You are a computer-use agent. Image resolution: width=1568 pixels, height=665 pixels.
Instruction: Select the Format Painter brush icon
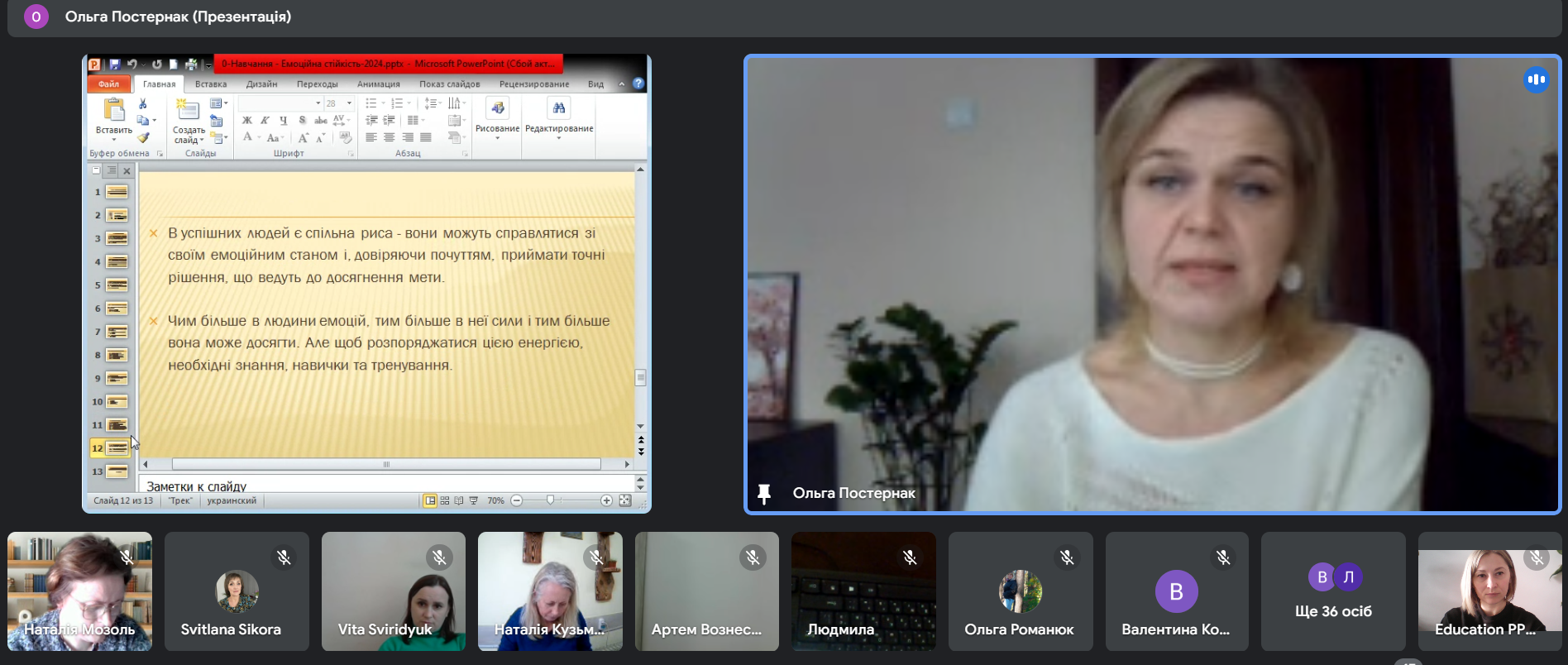tap(143, 138)
